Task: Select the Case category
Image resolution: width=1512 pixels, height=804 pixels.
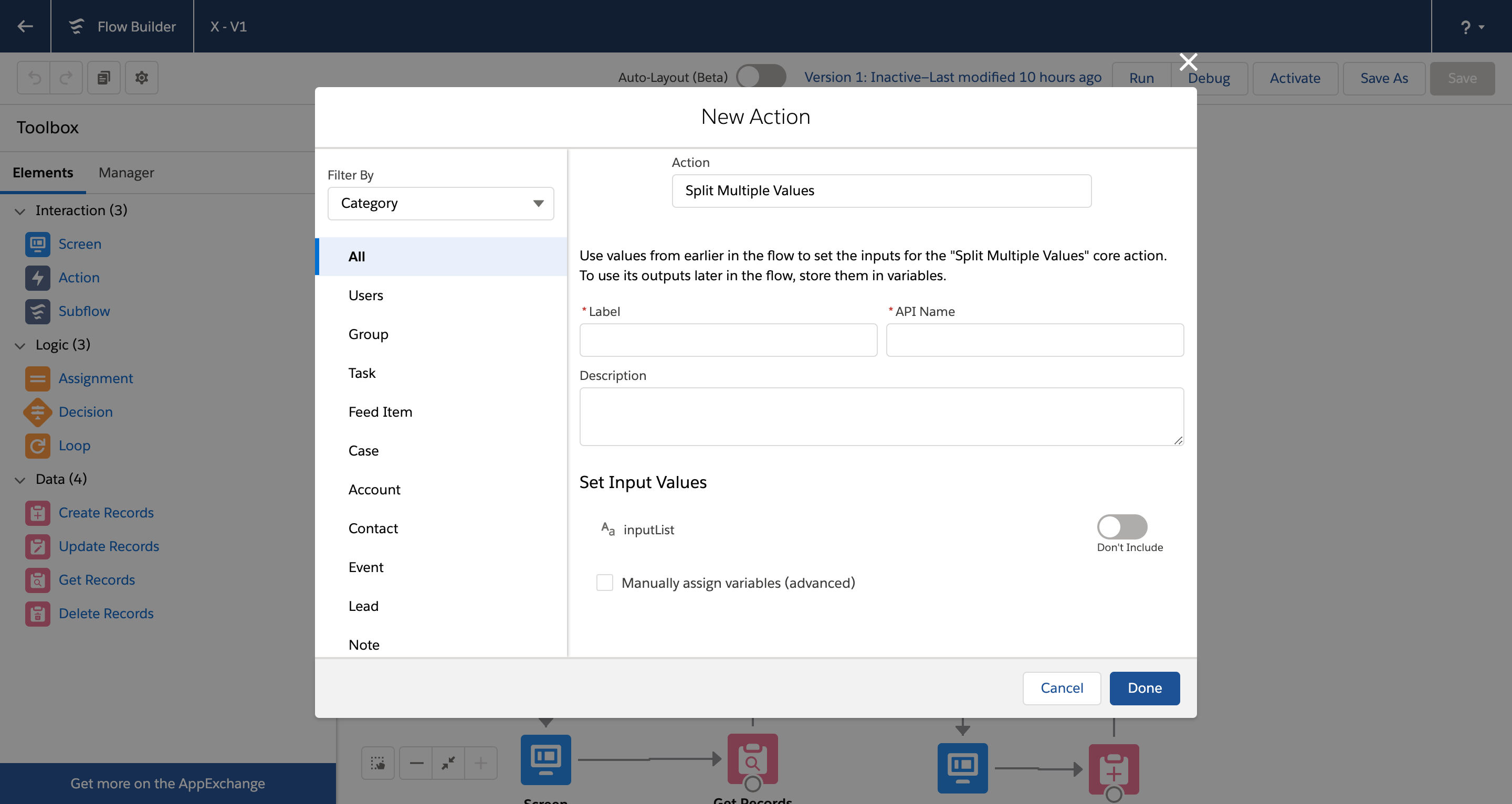Action: (x=442, y=450)
